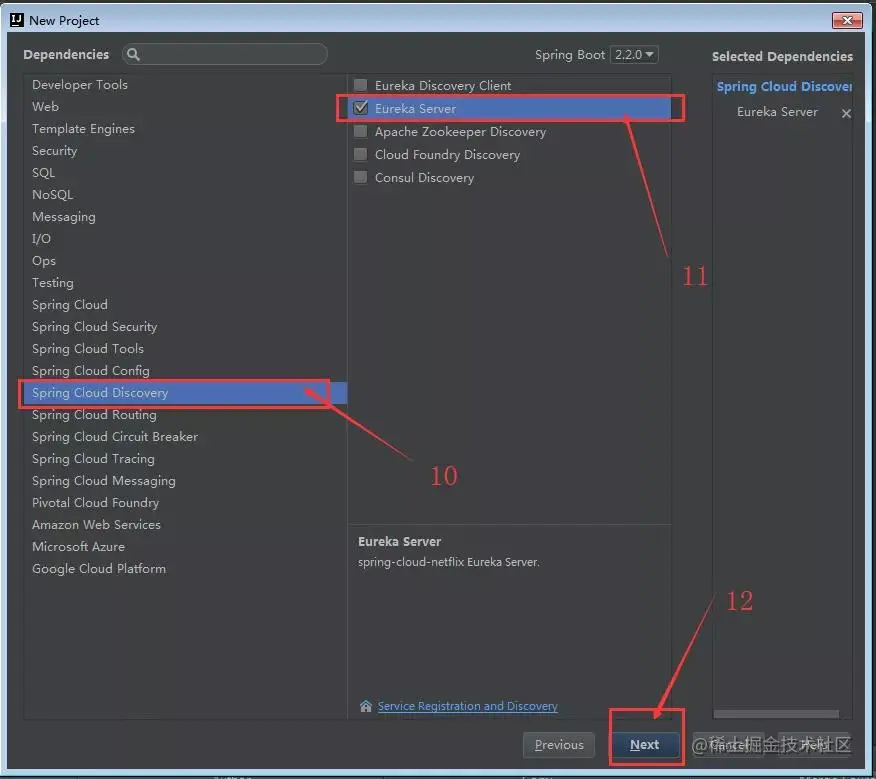
Task: Toggle Consul Discovery checkbox
Action: click(x=361, y=177)
